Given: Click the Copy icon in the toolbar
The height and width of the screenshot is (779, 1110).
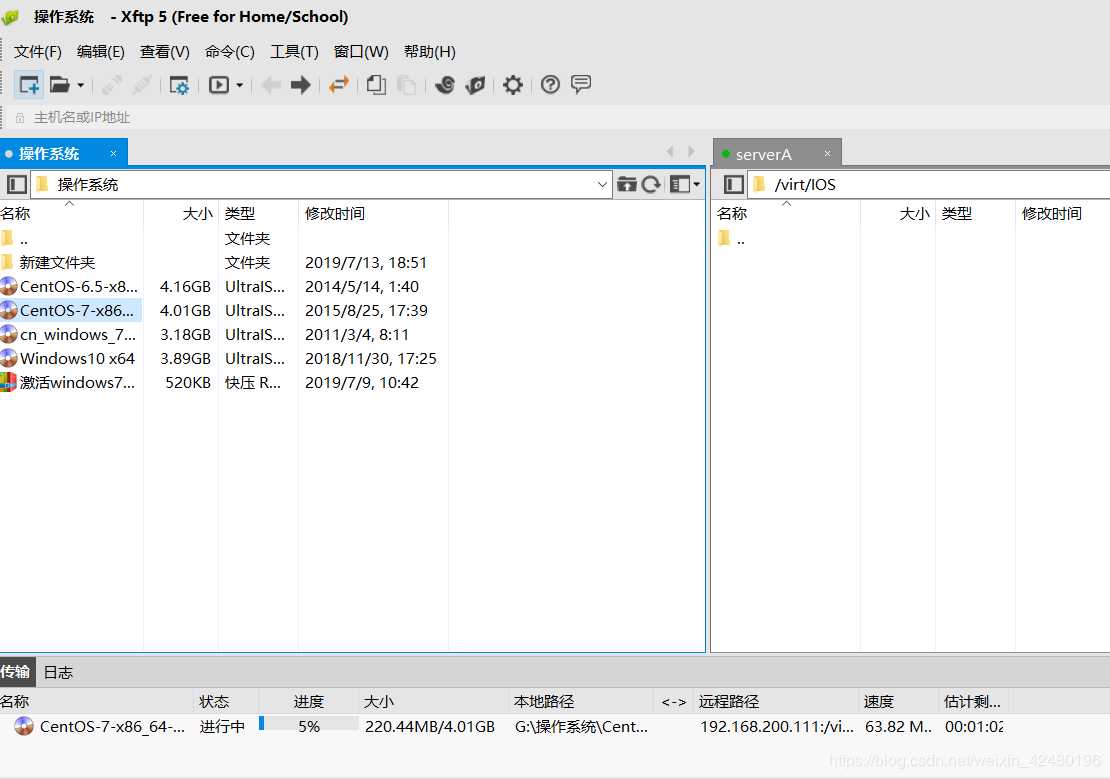Looking at the screenshot, I should click(x=377, y=85).
